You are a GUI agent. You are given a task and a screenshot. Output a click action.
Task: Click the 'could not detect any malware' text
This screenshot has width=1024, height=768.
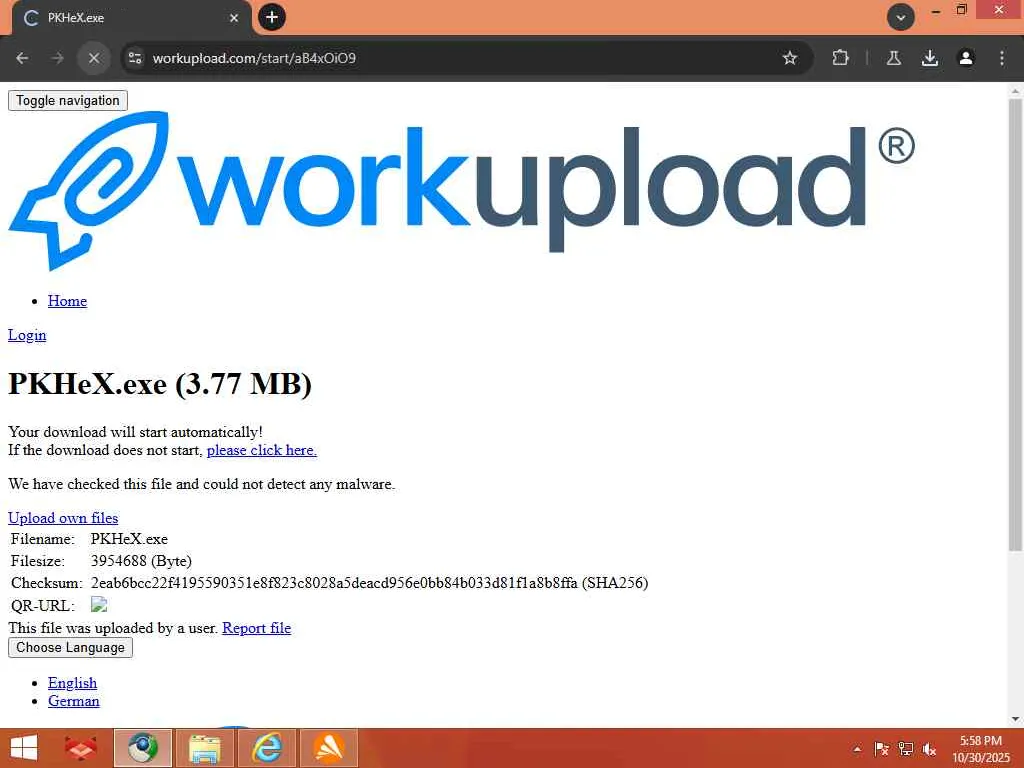click(x=298, y=484)
